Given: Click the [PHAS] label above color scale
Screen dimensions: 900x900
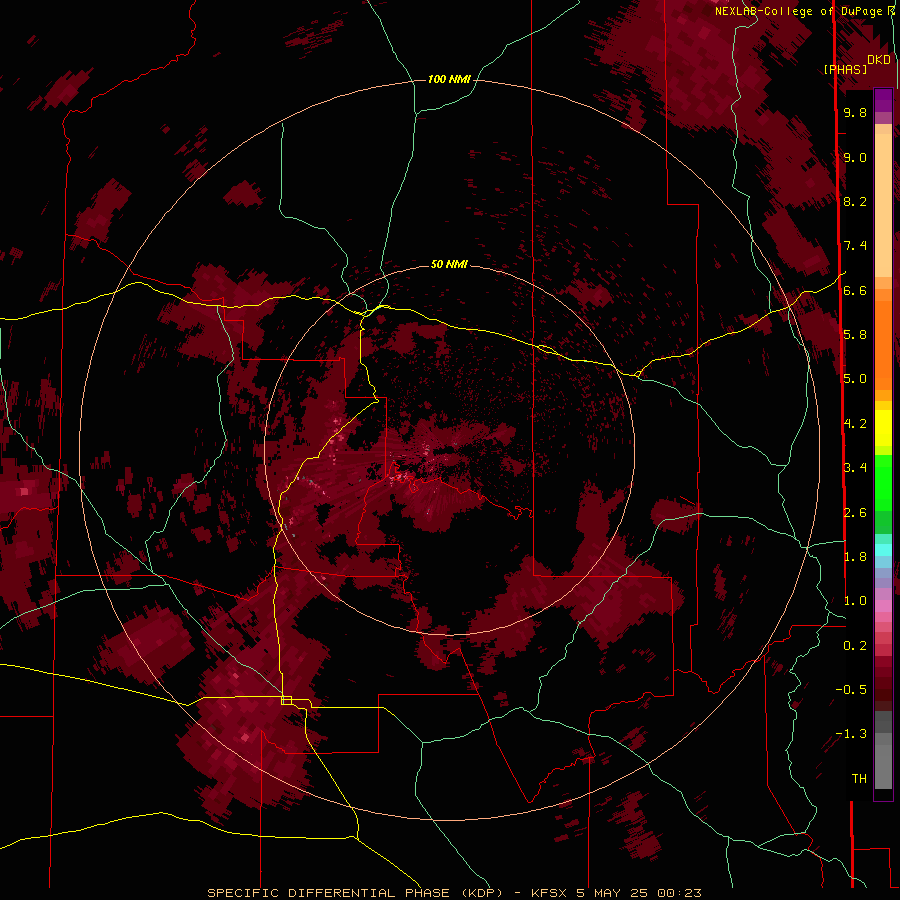Looking at the screenshot, I should [845, 70].
